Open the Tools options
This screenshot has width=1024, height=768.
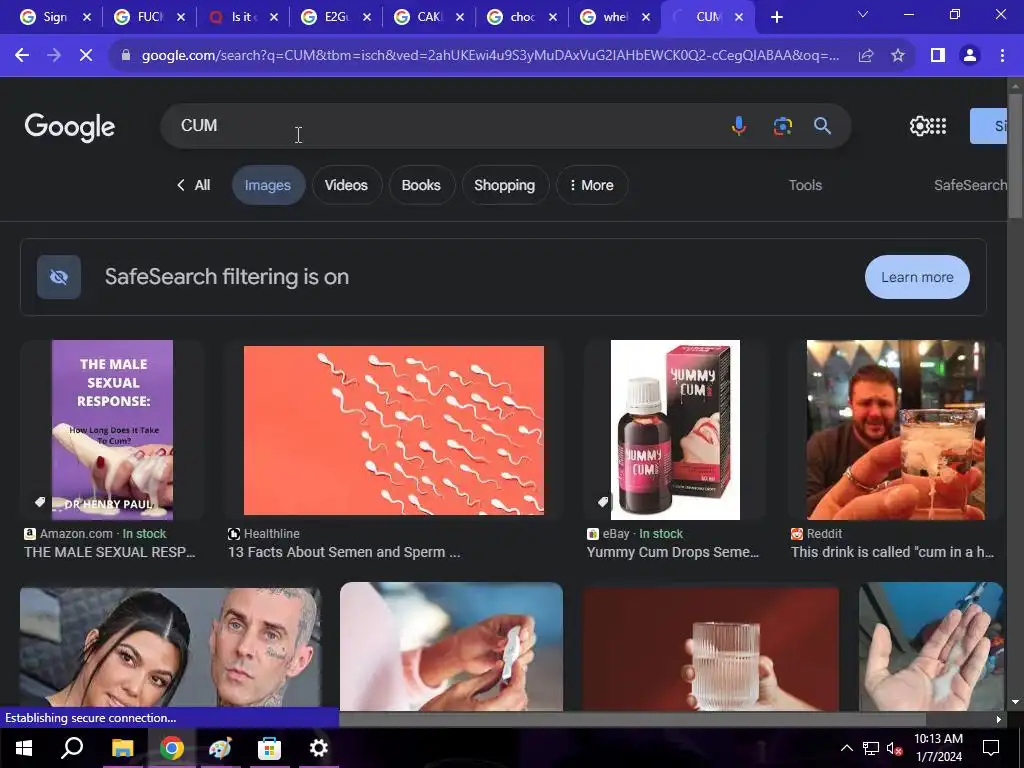point(805,185)
